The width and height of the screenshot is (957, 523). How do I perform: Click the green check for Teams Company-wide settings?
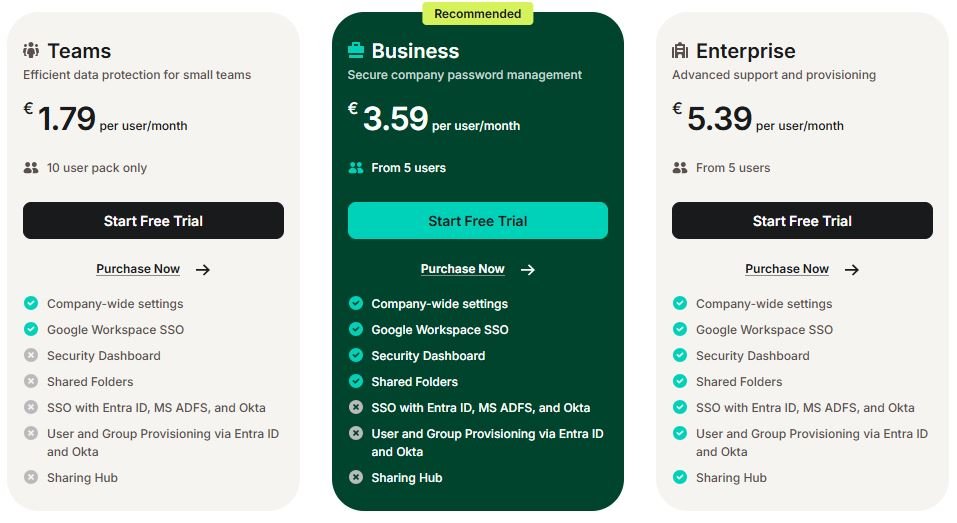coord(31,303)
